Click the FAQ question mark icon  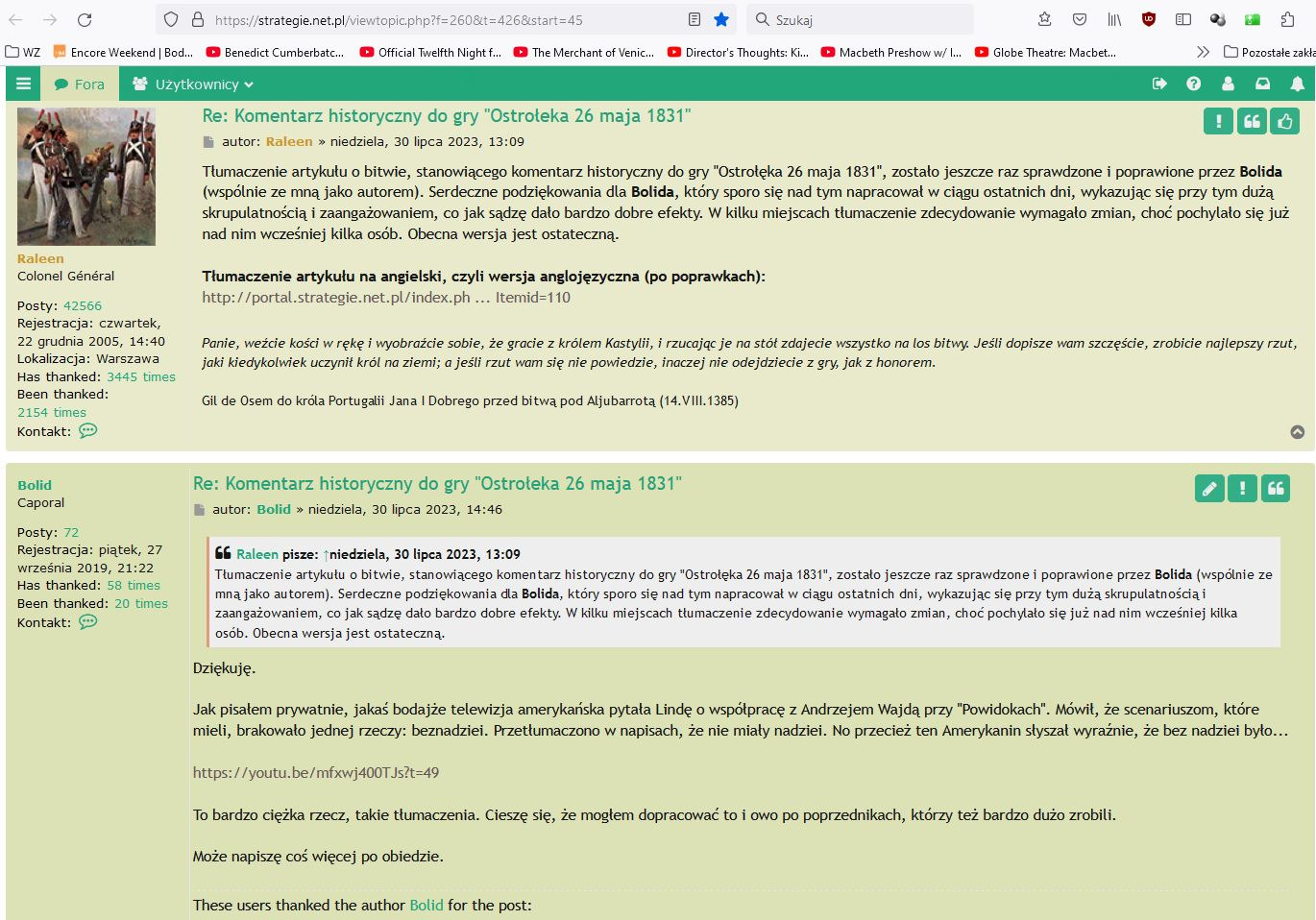tap(1193, 85)
